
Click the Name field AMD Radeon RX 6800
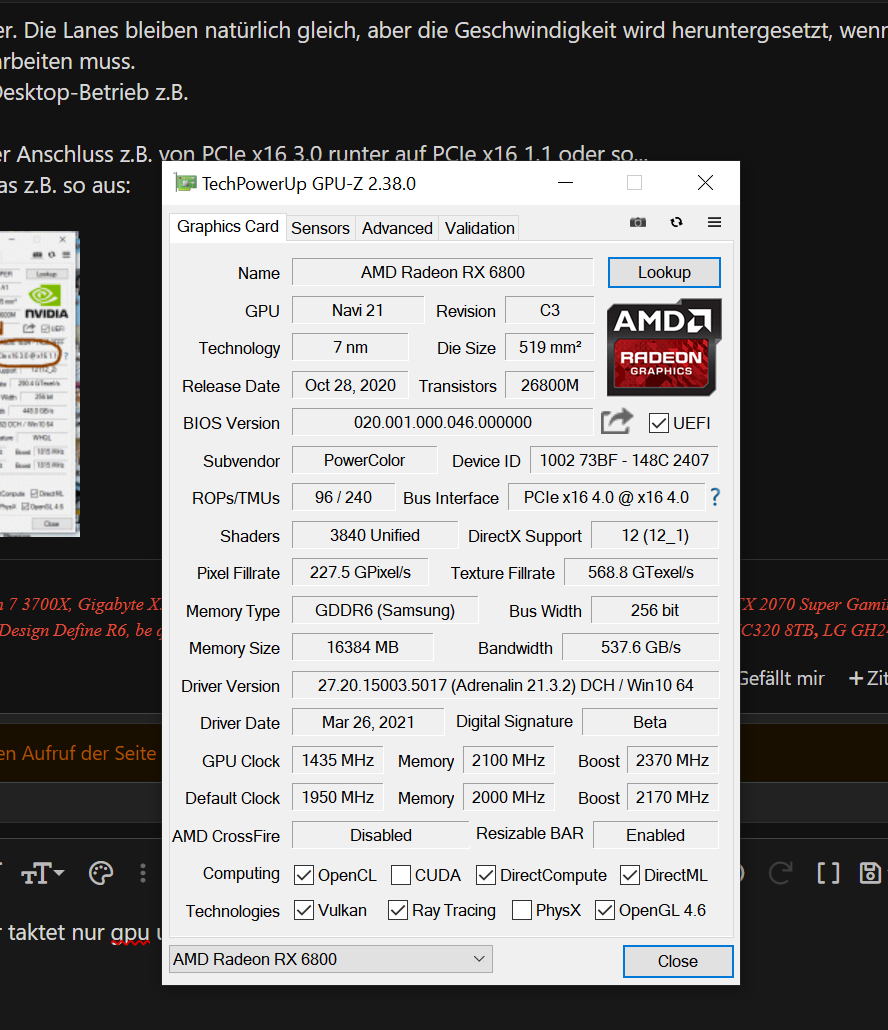tap(443, 272)
